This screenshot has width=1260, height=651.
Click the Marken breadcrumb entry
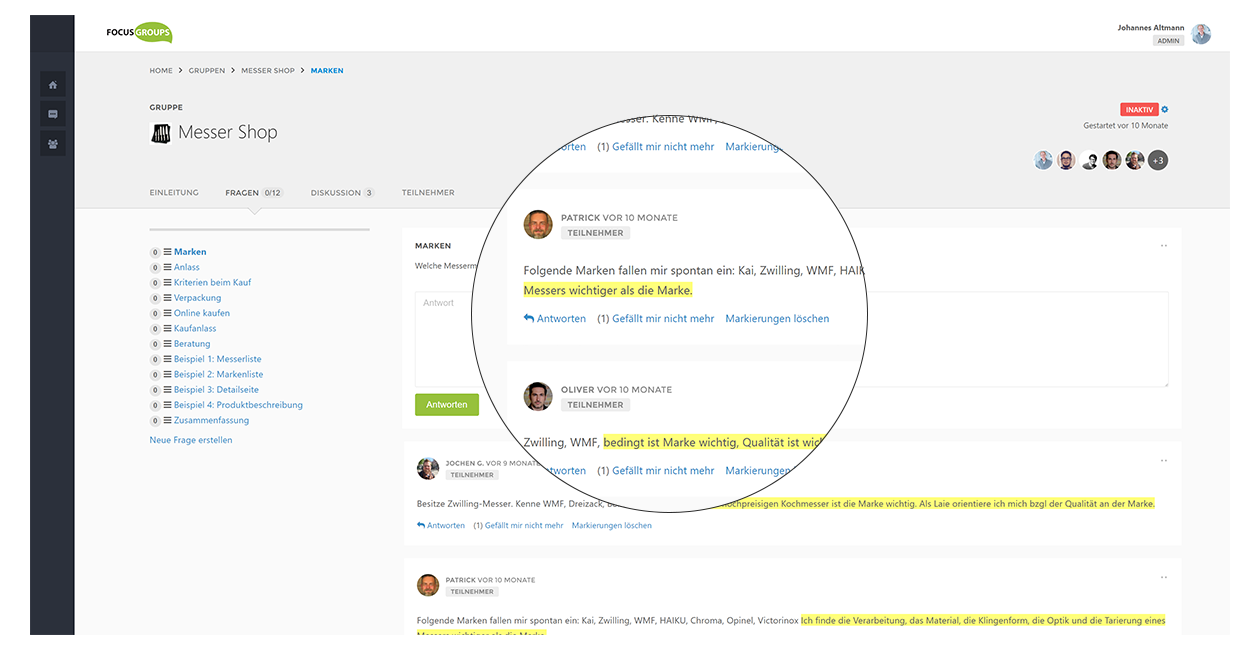327,71
